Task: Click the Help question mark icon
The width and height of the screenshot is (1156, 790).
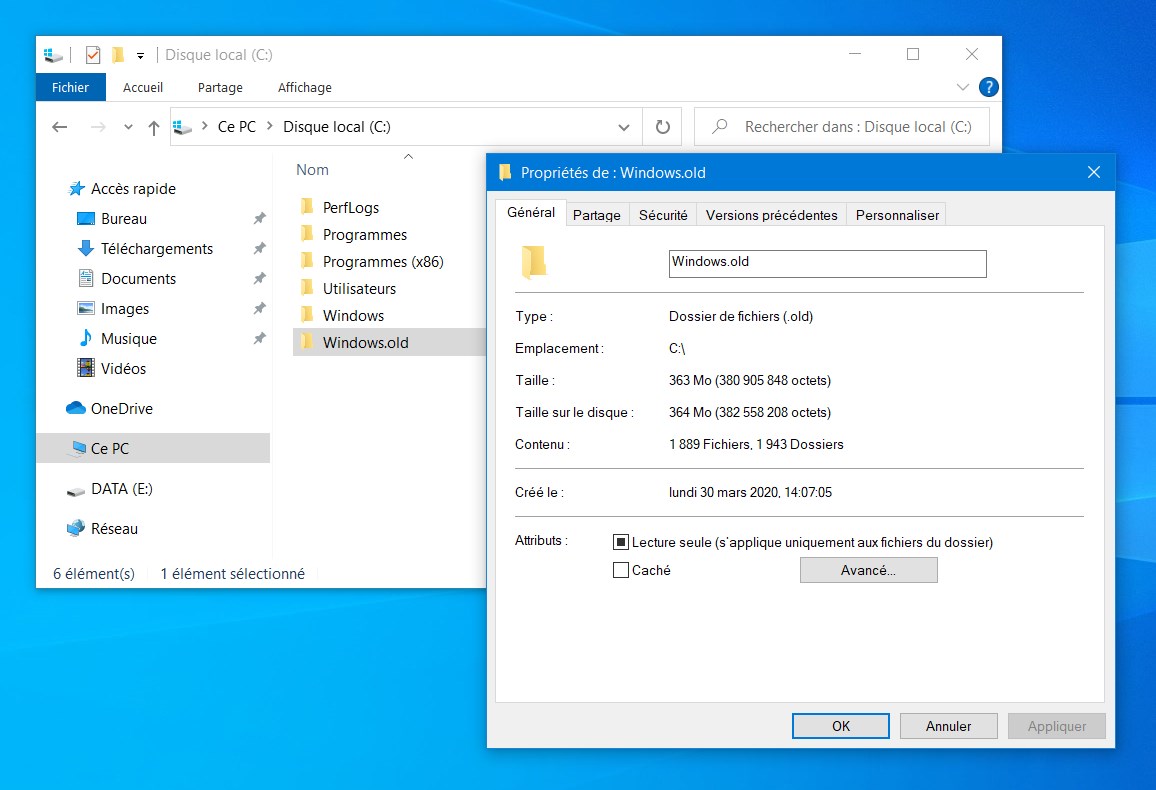Action: (988, 87)
